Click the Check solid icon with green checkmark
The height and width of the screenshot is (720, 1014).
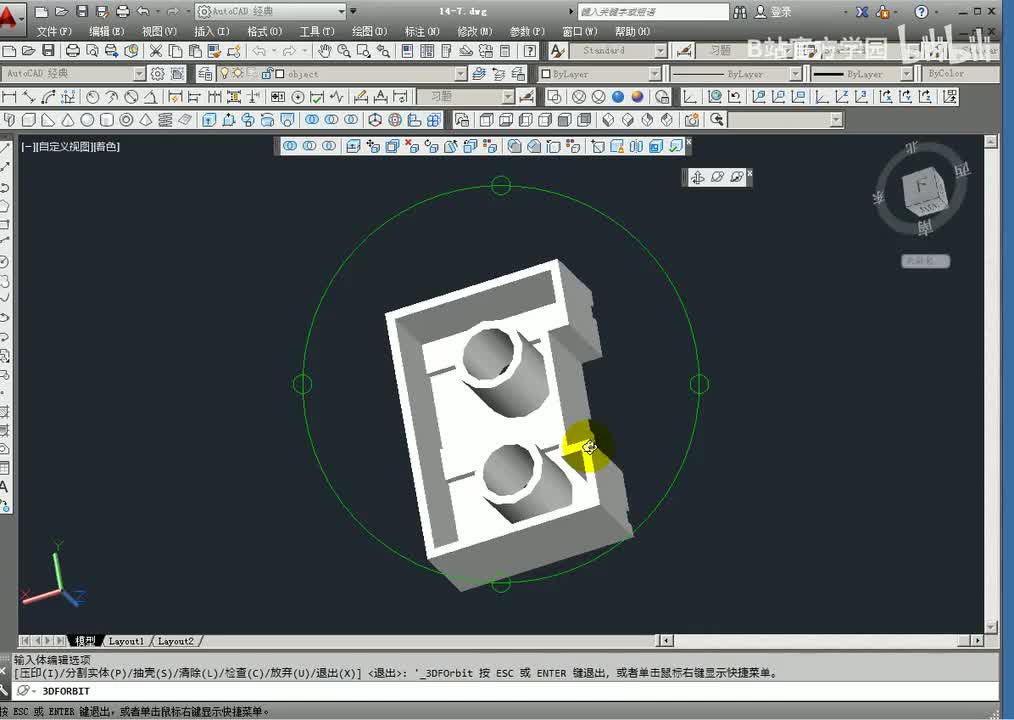click(676, 146)
